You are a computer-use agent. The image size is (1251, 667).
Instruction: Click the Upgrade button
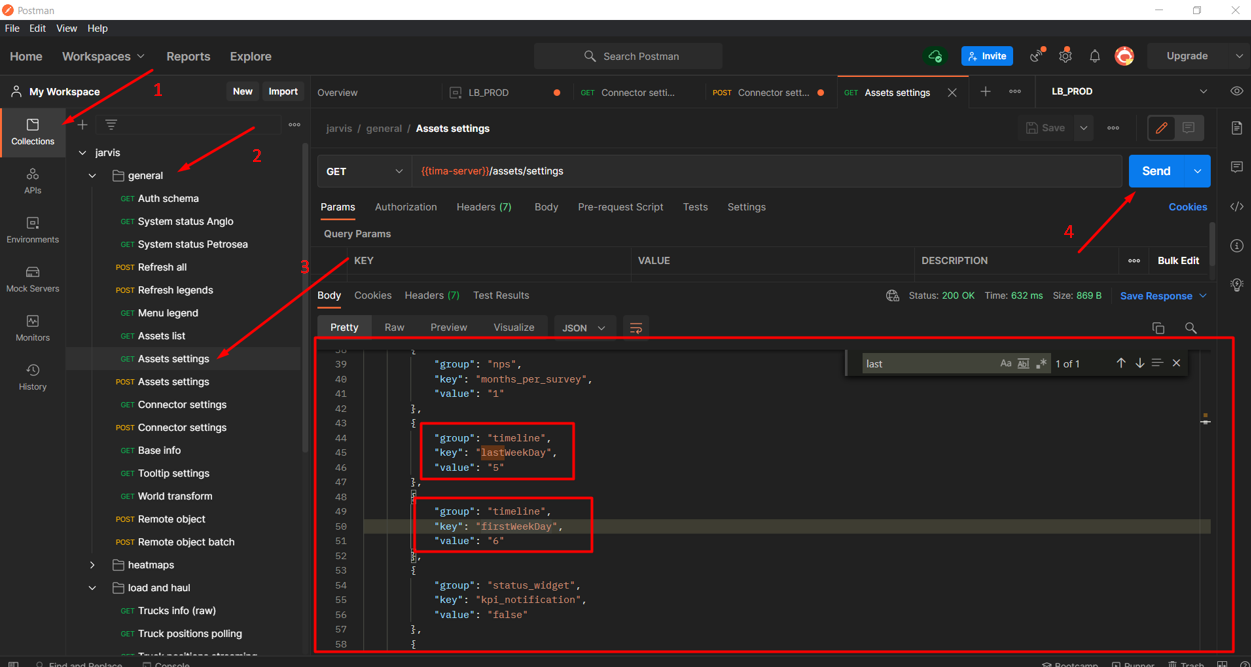1187,56
